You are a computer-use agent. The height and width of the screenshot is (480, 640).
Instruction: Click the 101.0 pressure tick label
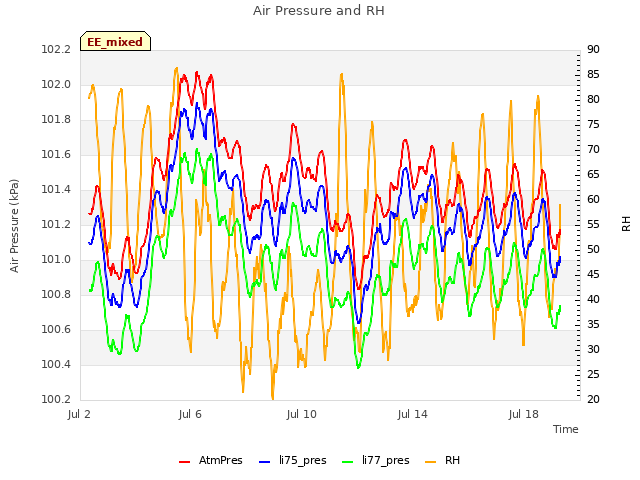click(56, 260)
